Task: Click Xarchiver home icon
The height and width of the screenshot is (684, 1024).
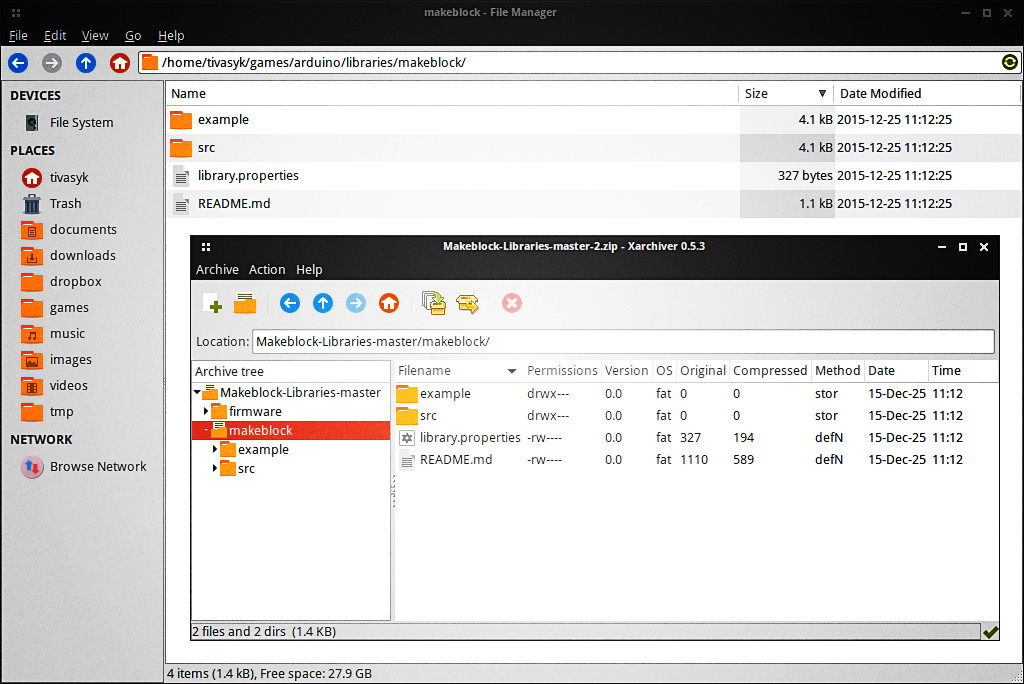Action: [389, 303]
